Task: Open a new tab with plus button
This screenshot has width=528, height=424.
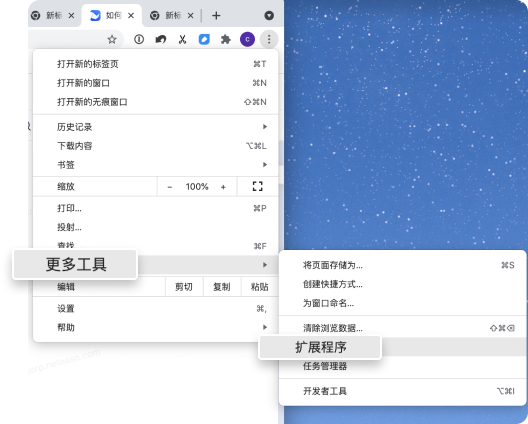Action: [x=216, y=15]
